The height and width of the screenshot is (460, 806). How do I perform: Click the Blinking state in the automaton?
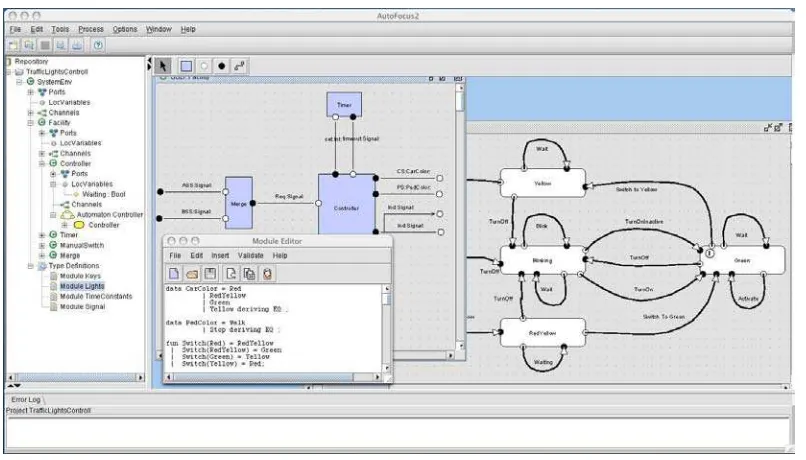click(542, 260)
